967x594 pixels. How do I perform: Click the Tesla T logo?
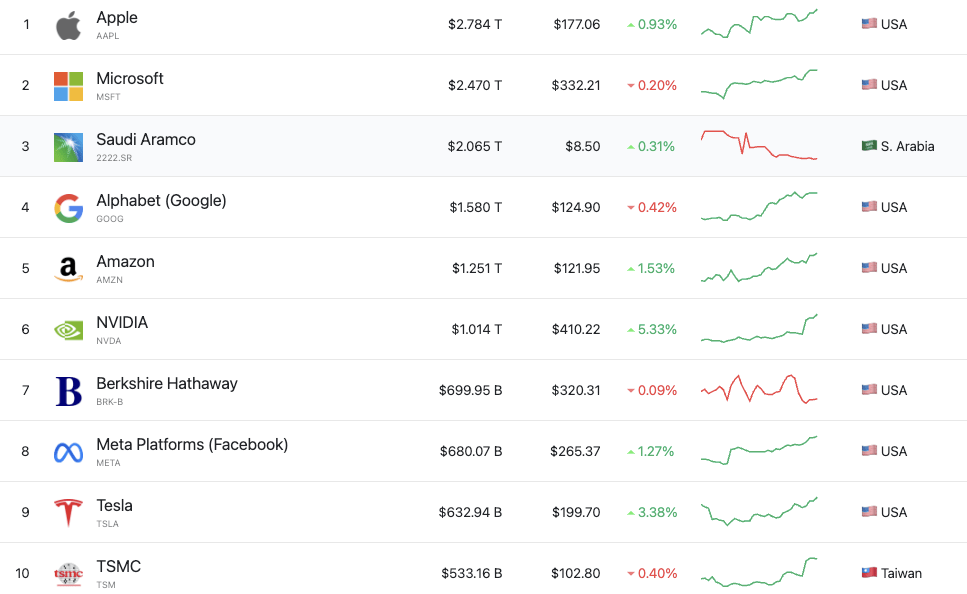pos(68,513)
